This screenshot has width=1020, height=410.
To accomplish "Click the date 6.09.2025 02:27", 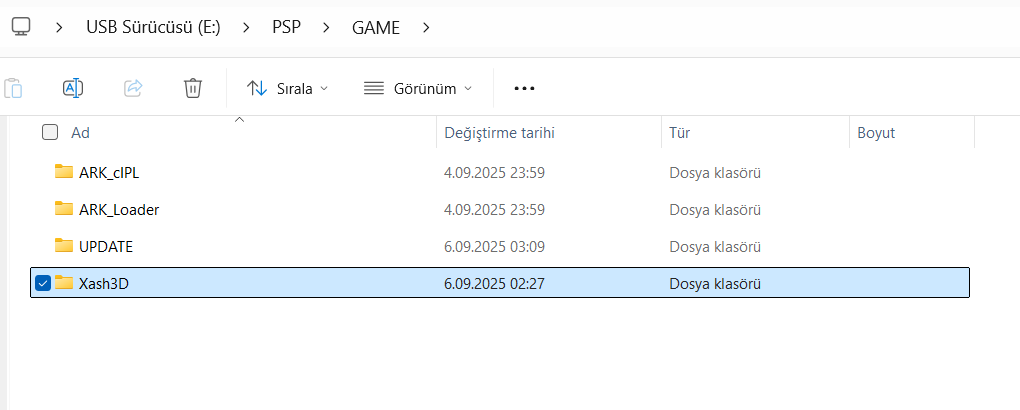I will [494, 284].
